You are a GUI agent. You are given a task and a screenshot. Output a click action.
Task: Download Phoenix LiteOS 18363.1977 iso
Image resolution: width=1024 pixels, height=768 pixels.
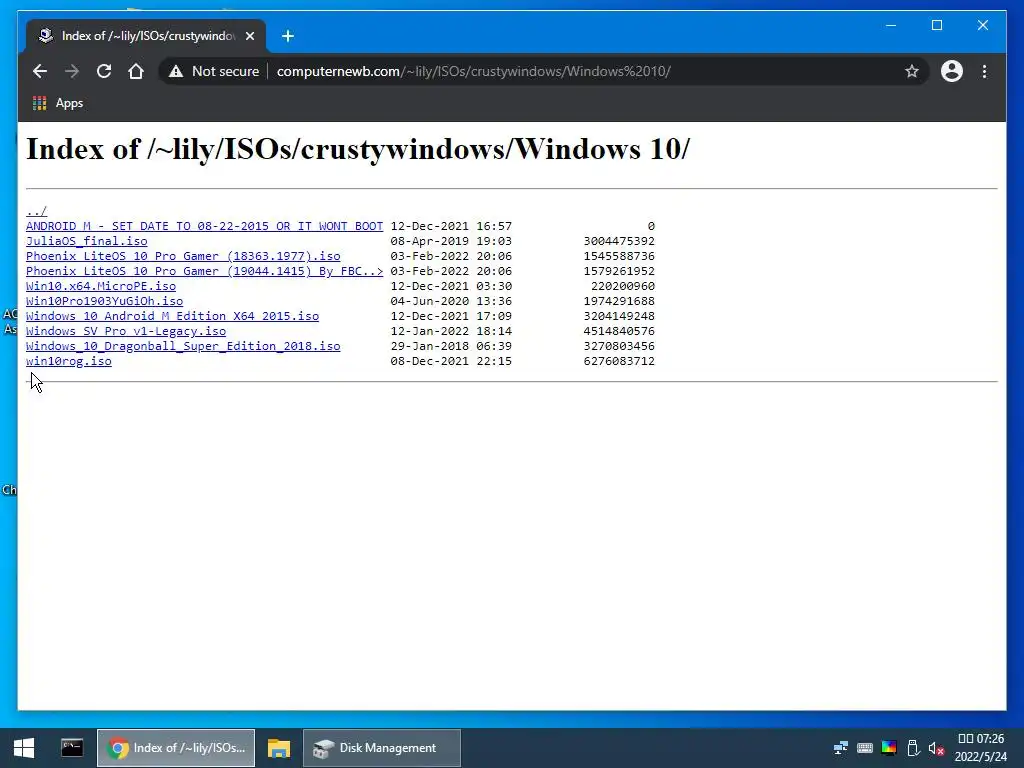[183, 256]
